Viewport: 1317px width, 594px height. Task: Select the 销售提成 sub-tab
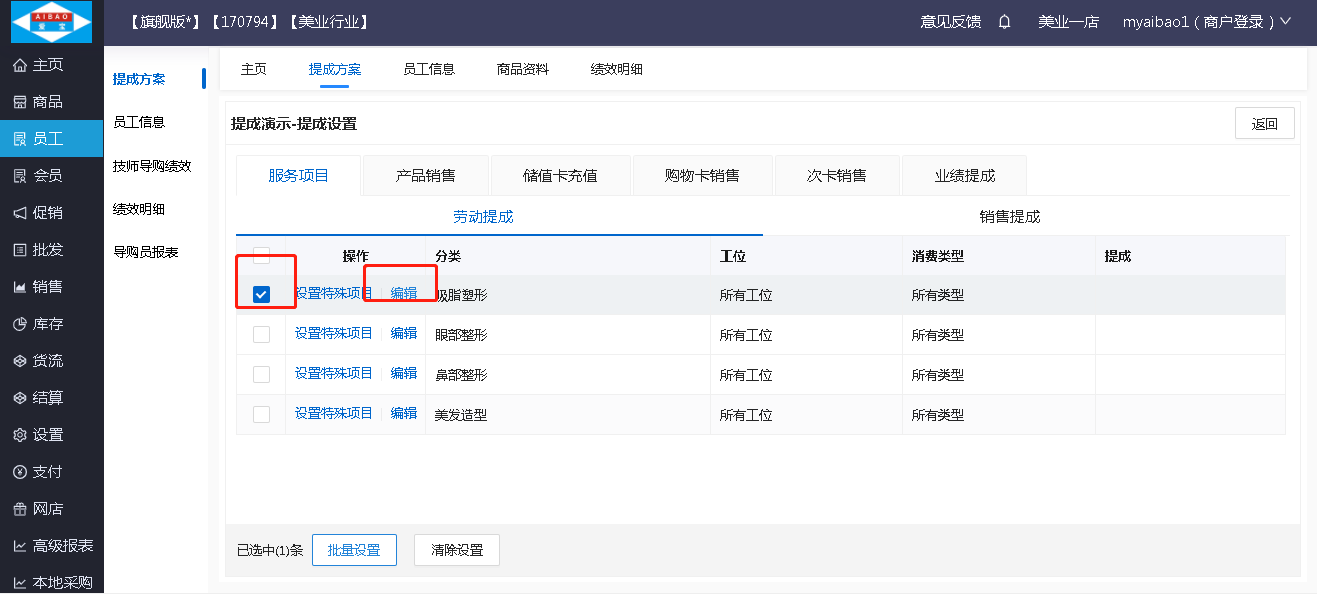pyautogui.click(x=1010, y=216)
